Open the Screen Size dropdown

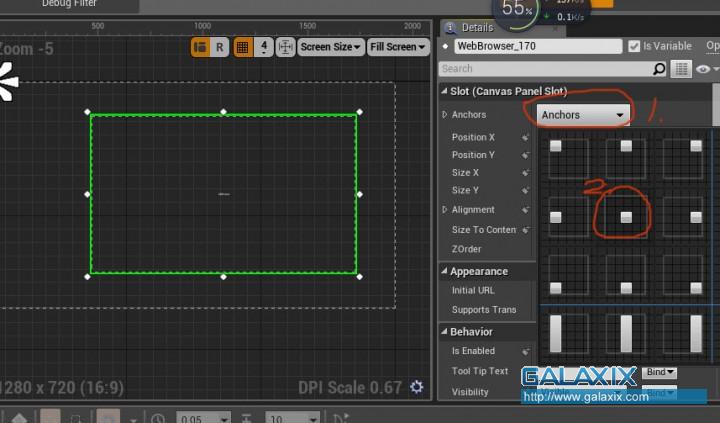[330, 47]
